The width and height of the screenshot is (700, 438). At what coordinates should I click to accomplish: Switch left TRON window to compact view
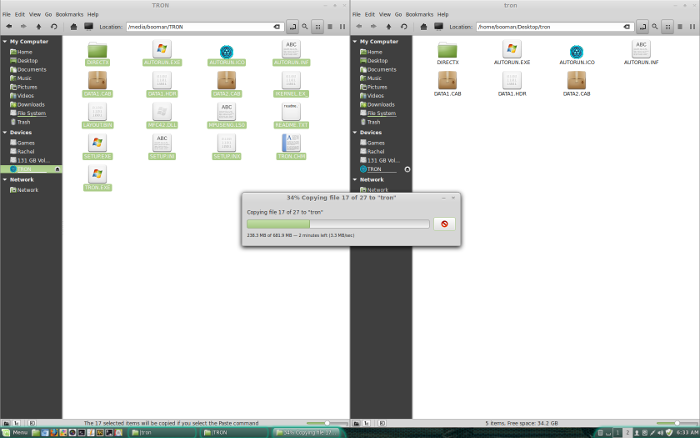(x=342, y=27)
